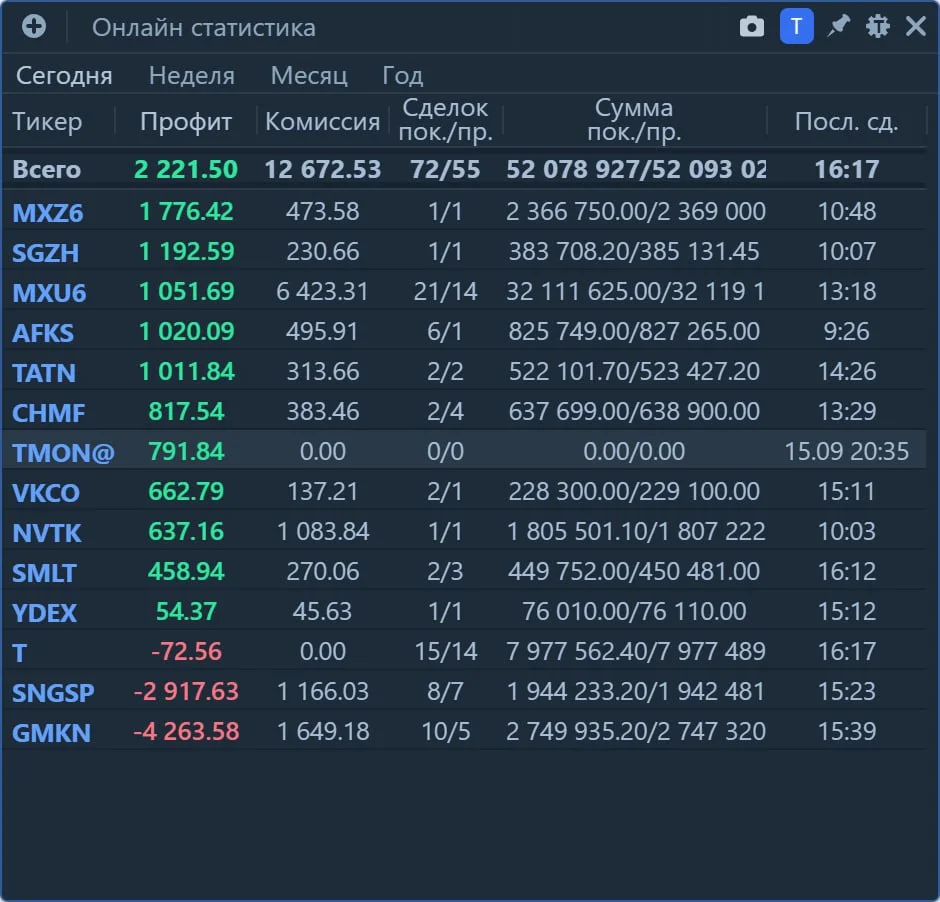Switch to the Сегодня tab
The width and height of the screenshot is (940, 902).
(64, 76)
